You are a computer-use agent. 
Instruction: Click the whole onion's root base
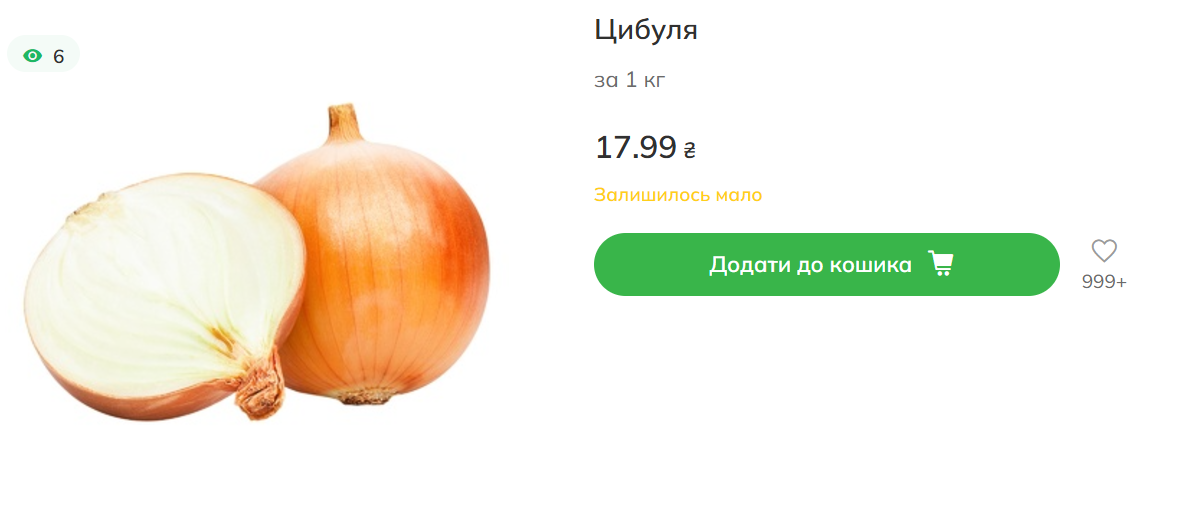coord(365,395)
